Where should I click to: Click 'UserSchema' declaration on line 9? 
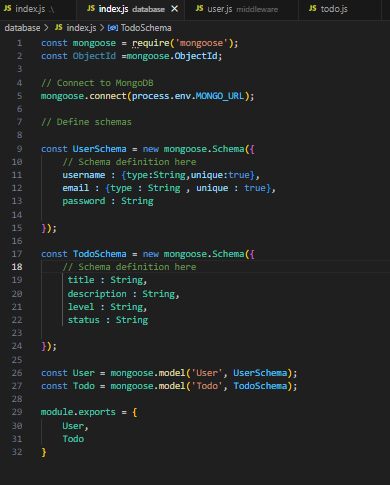point(99,149)
